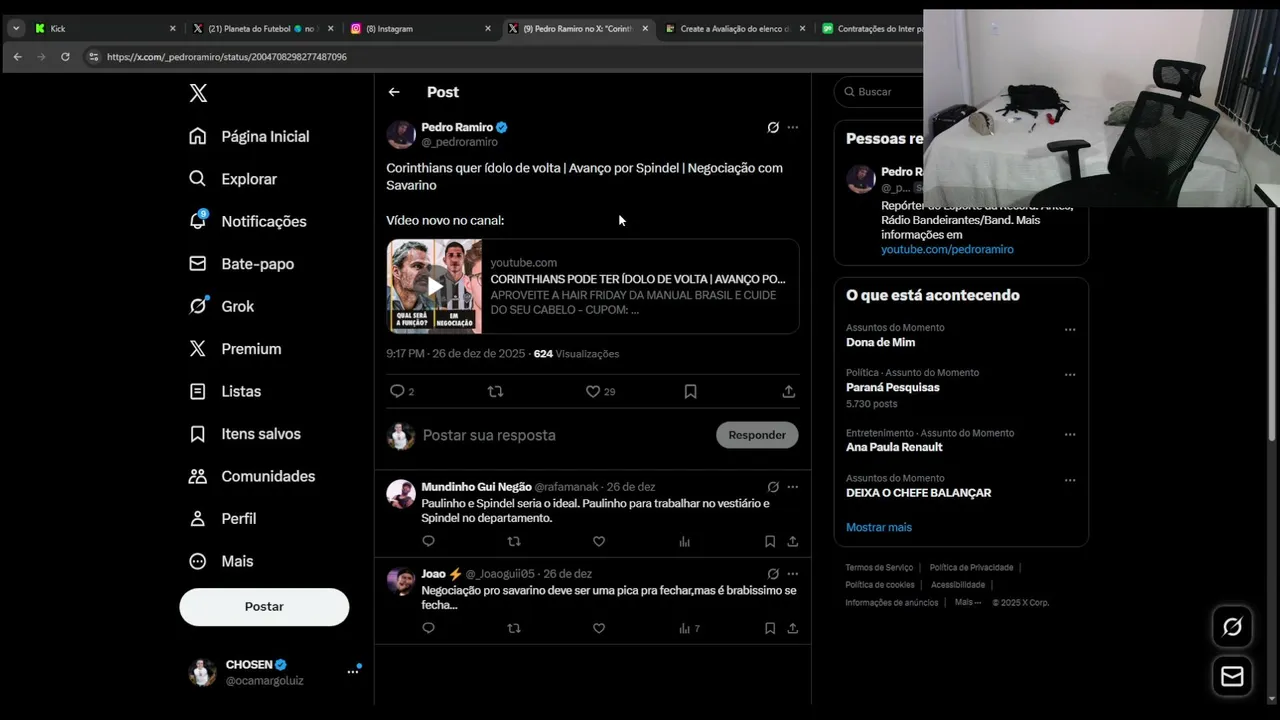Open more options for Paraná Pesquisas trend
Viewport: 1280px width, 720px height.
1070,375
